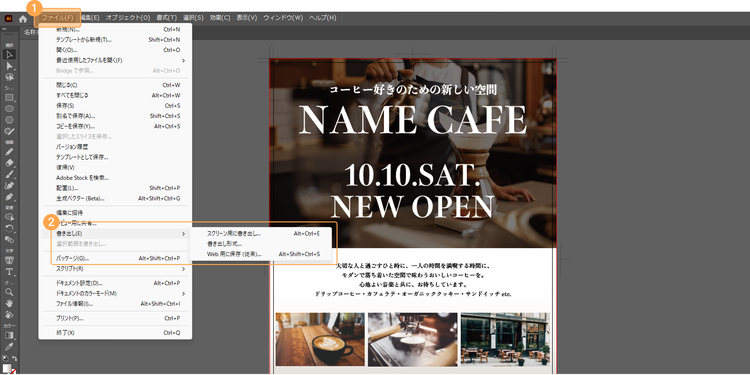Open the 書式(T) menu

point(166,18)
